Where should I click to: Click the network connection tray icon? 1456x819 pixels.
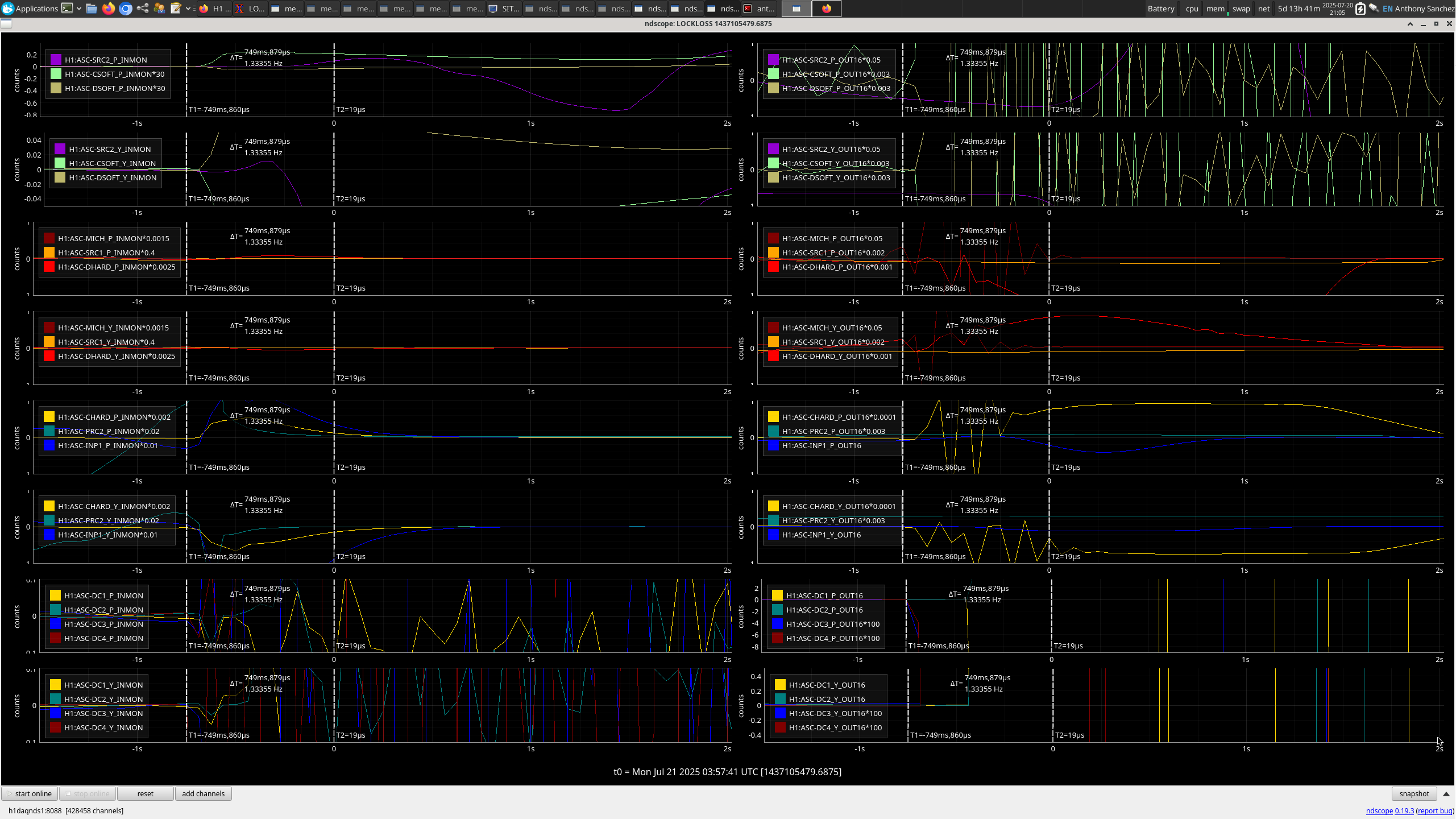pyautogui.click(x=1374, y=8)
